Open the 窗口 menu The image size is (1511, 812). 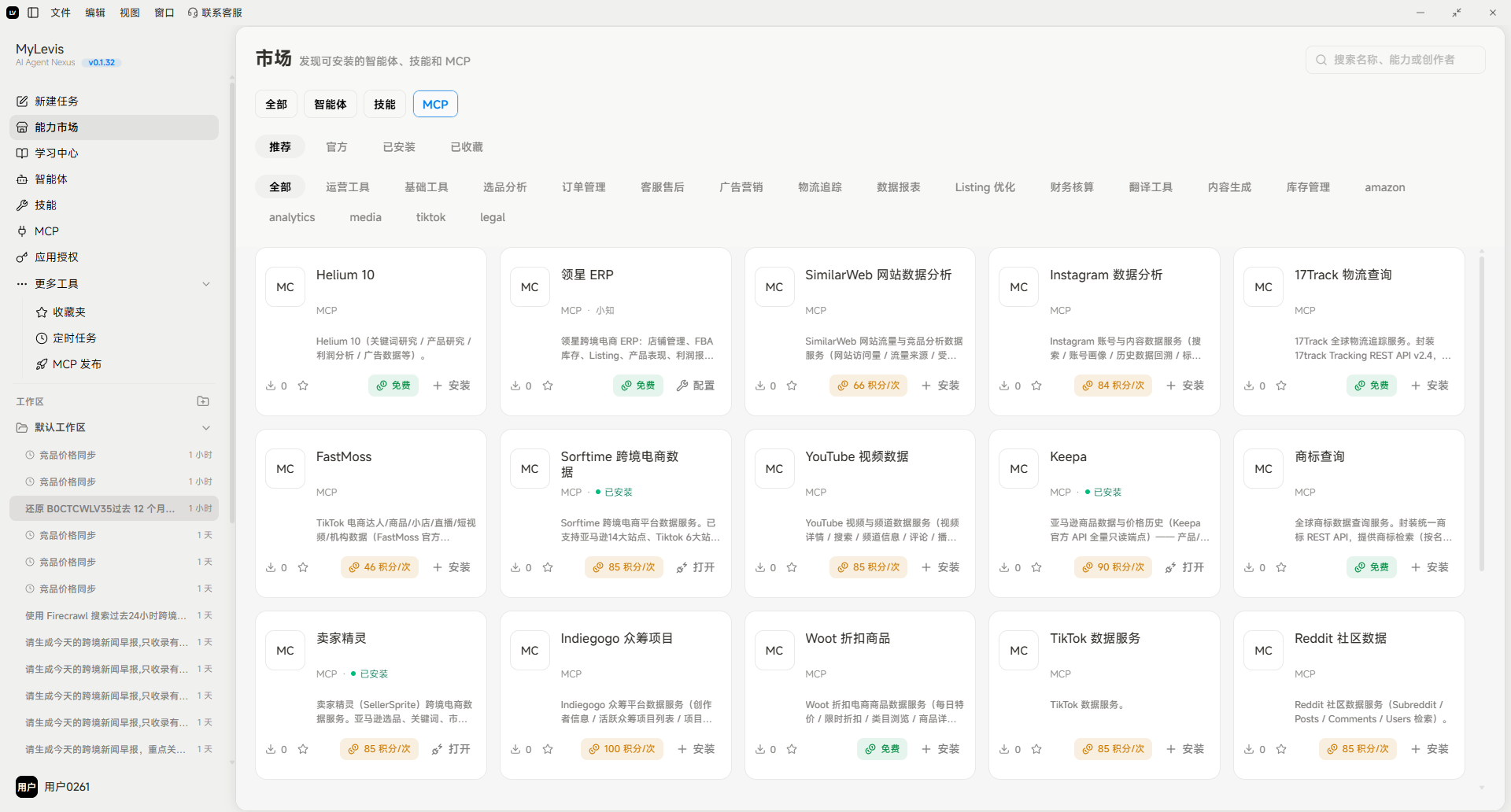[x=164, y=13]
